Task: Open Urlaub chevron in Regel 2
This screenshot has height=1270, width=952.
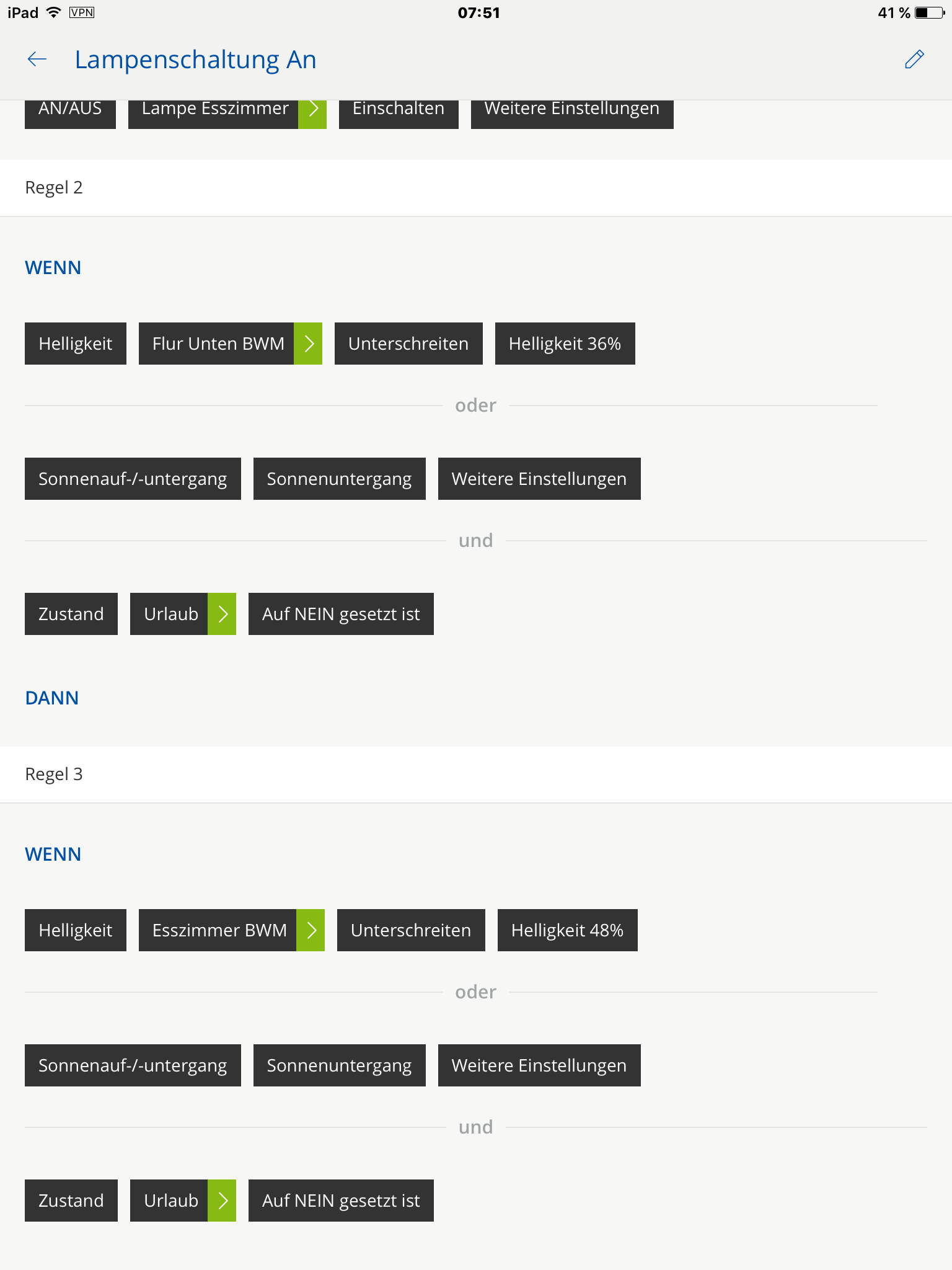Action: (x=222, y=614)
